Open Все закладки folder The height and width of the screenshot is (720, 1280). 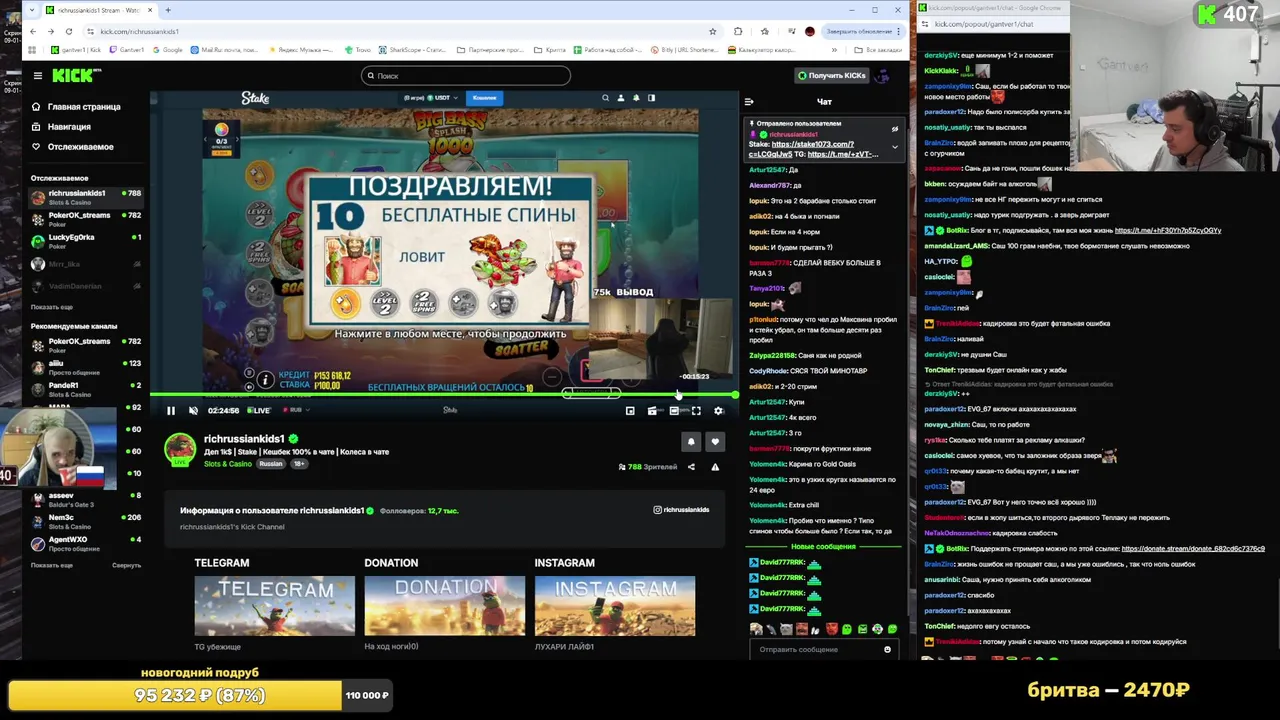(x=880, y=49)
